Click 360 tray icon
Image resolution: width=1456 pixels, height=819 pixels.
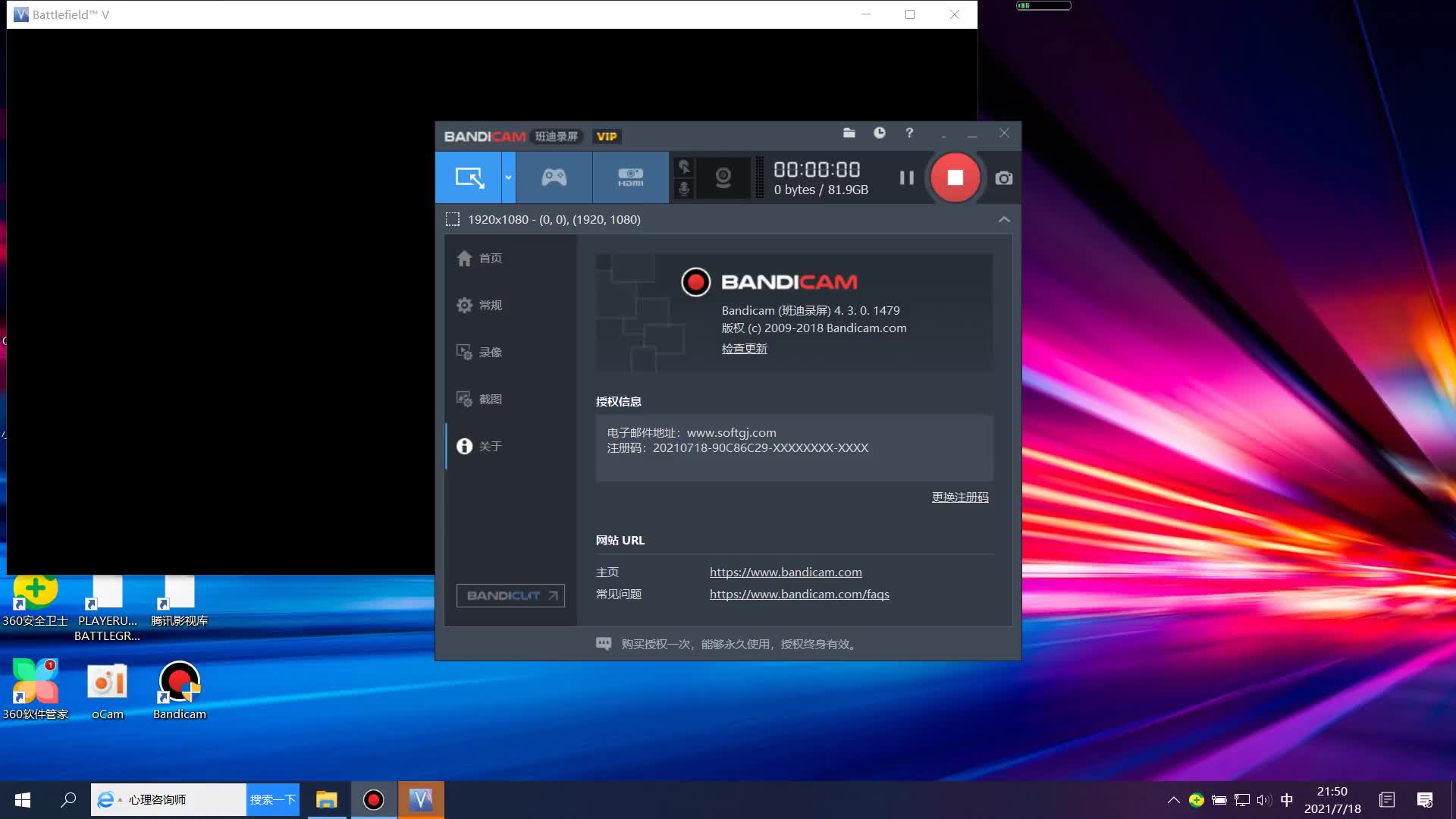(1196, 799)
